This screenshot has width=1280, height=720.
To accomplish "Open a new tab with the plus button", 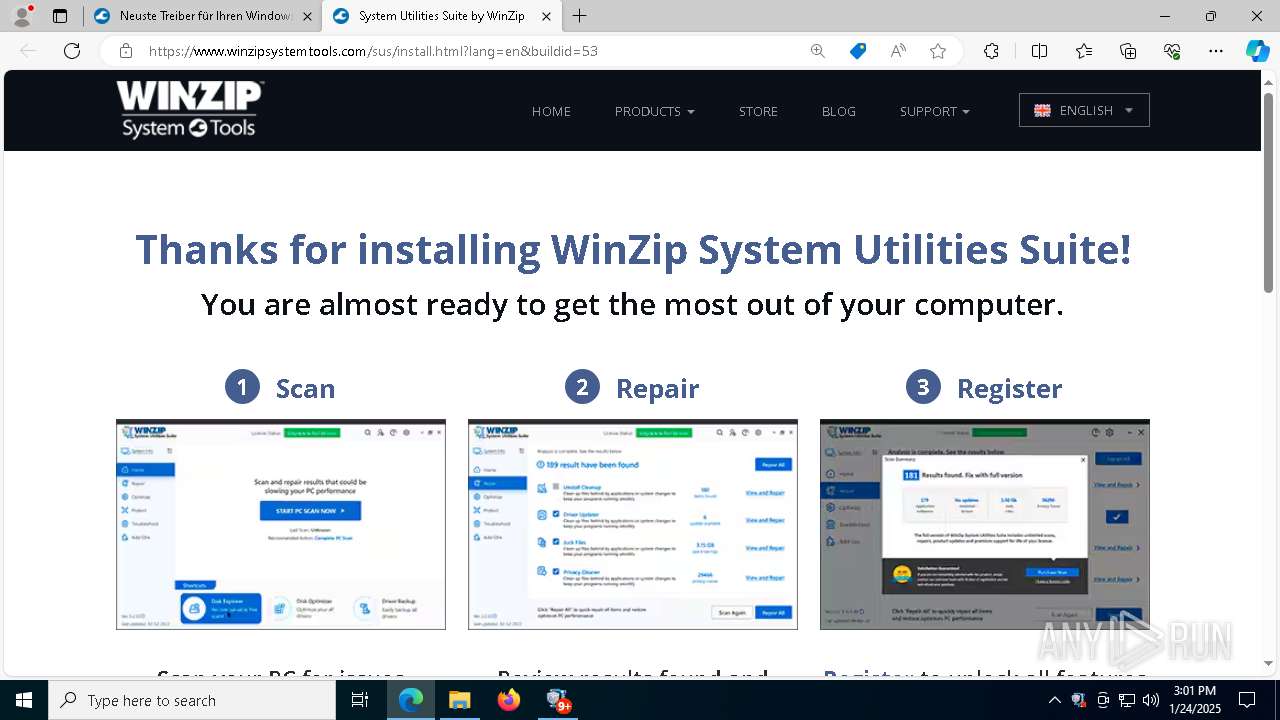I will click(580, 16).
